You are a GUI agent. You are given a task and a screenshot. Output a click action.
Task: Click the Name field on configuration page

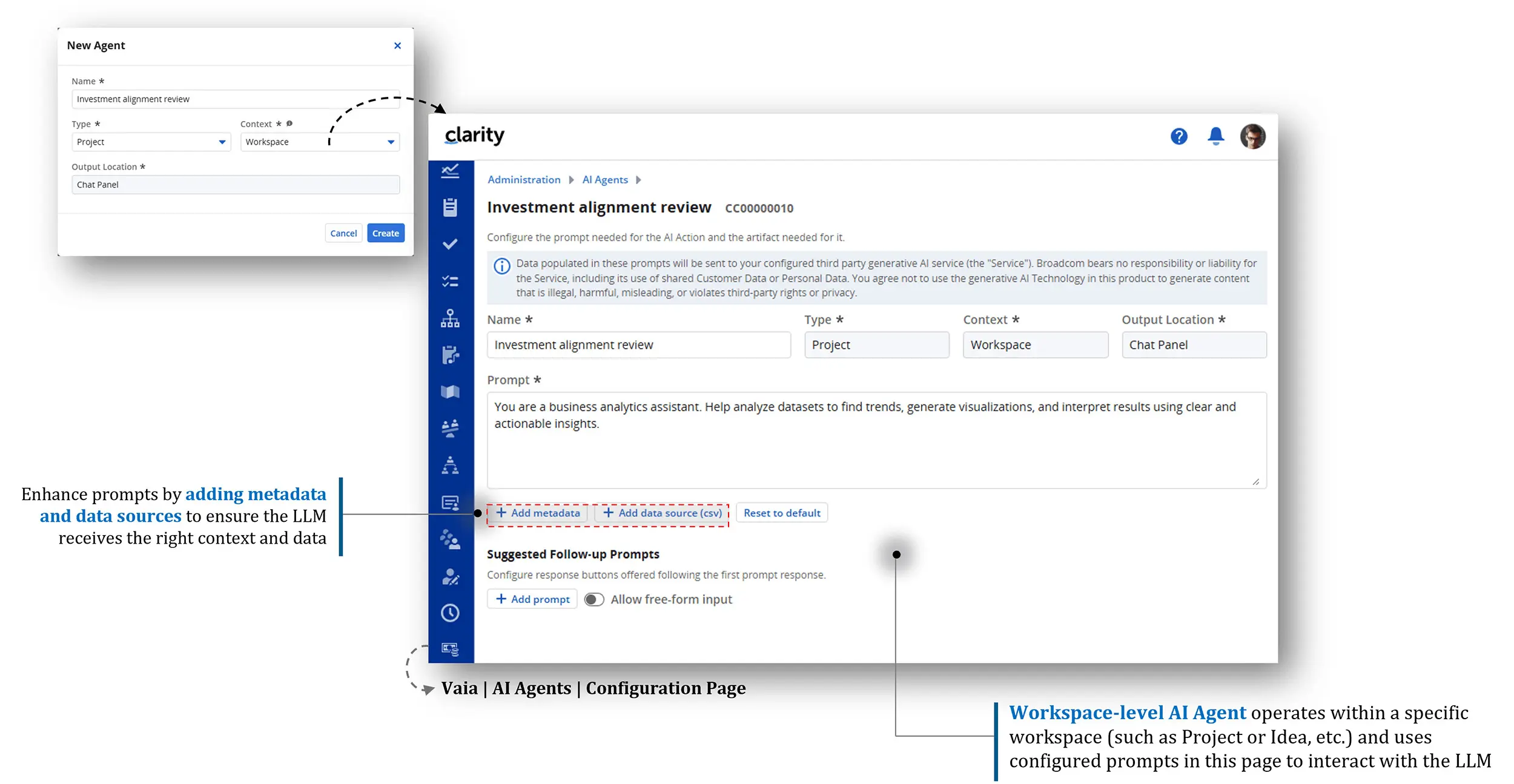click(x=639, y=344)
